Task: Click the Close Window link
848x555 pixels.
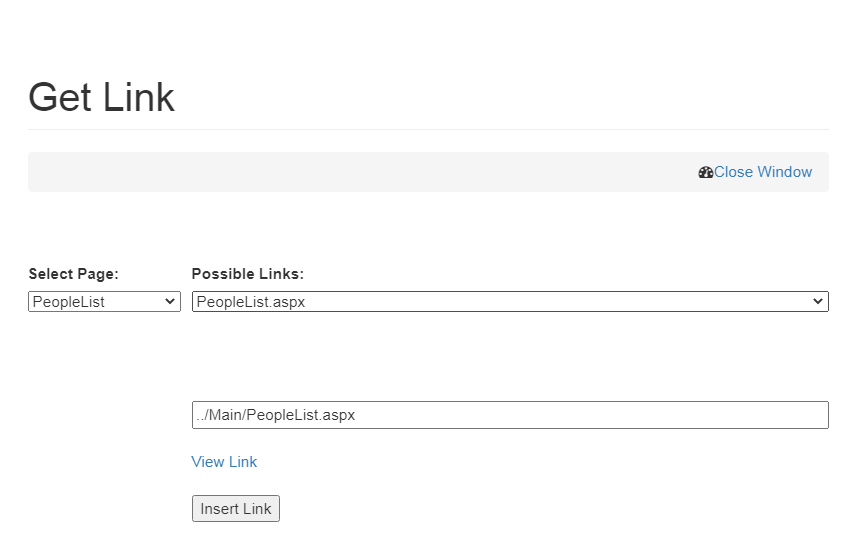Action: (x=762, y=172)
